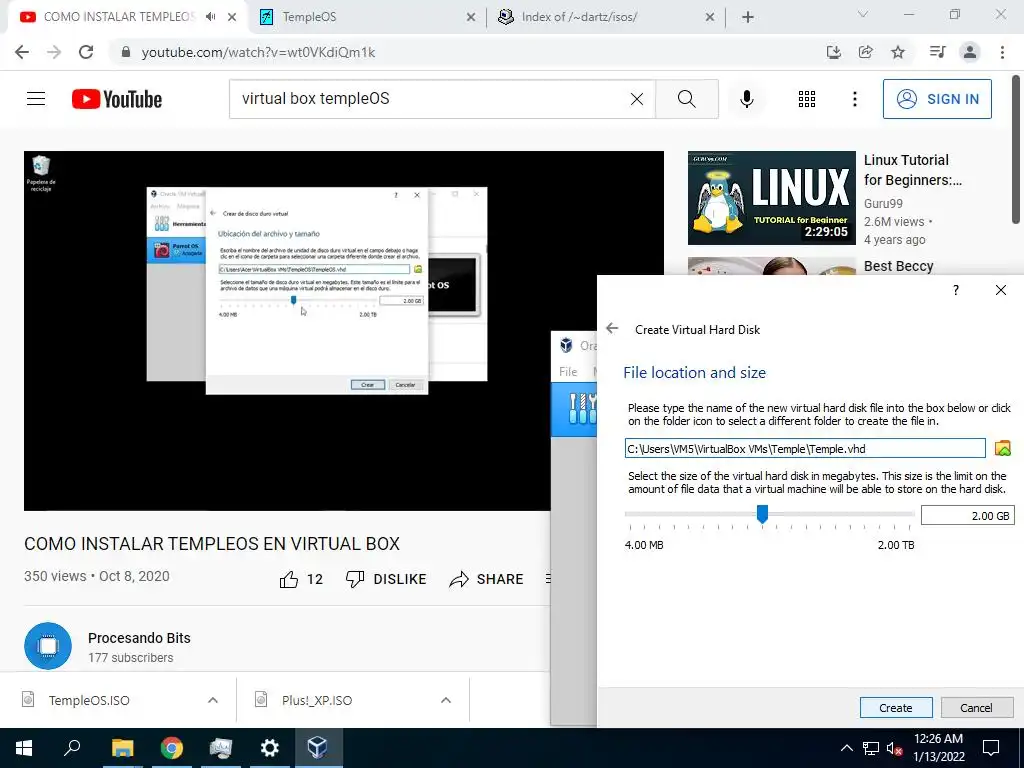This screenshot has height=768, width=1024.
Task: Click the volume icon in system tray
Action: (894, 748)
